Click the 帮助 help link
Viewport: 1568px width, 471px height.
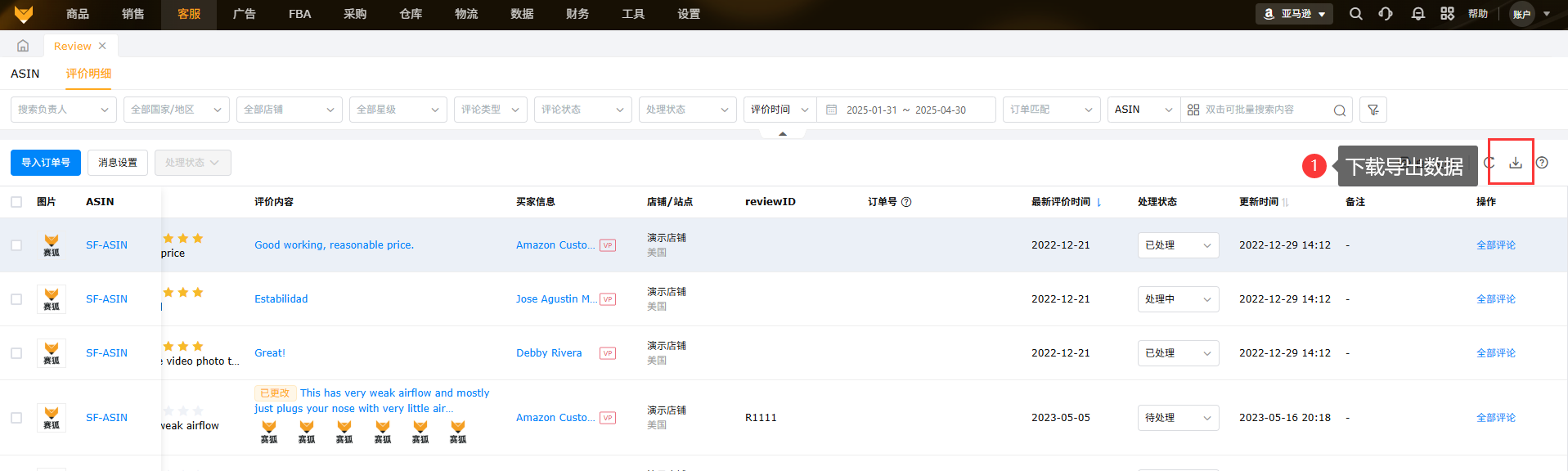[1478, 14]
